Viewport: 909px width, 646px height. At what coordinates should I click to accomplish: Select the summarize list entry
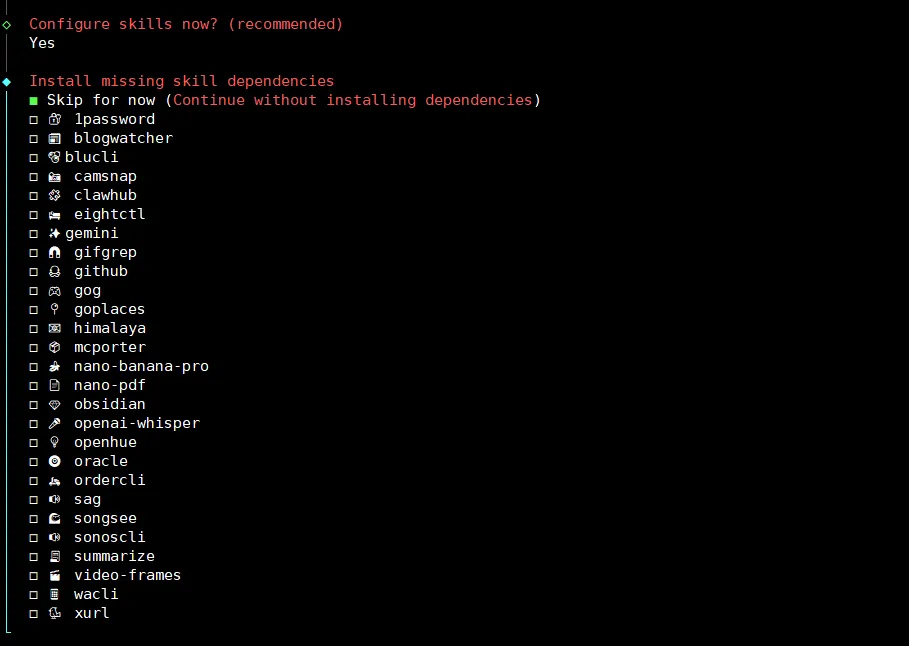tap(114, 556)
